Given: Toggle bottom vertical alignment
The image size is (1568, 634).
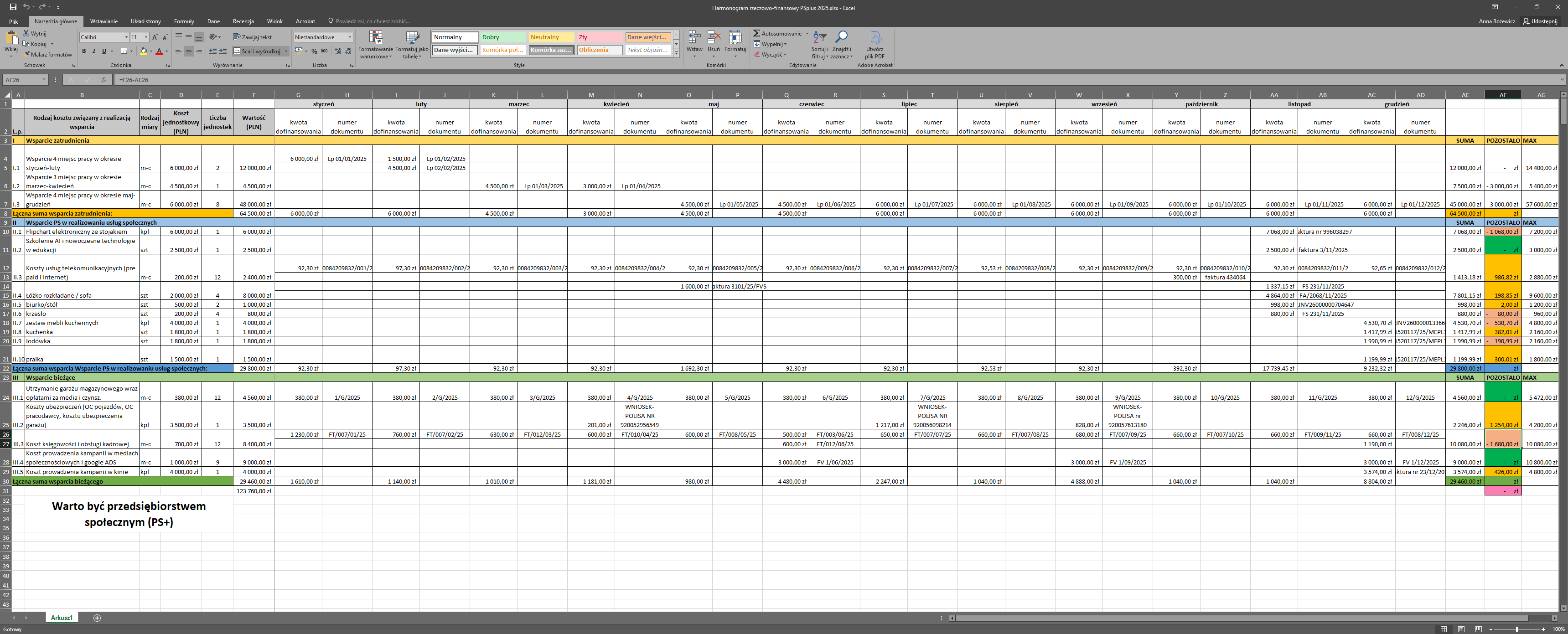Looking at the screenshot, I should point(198,37).
